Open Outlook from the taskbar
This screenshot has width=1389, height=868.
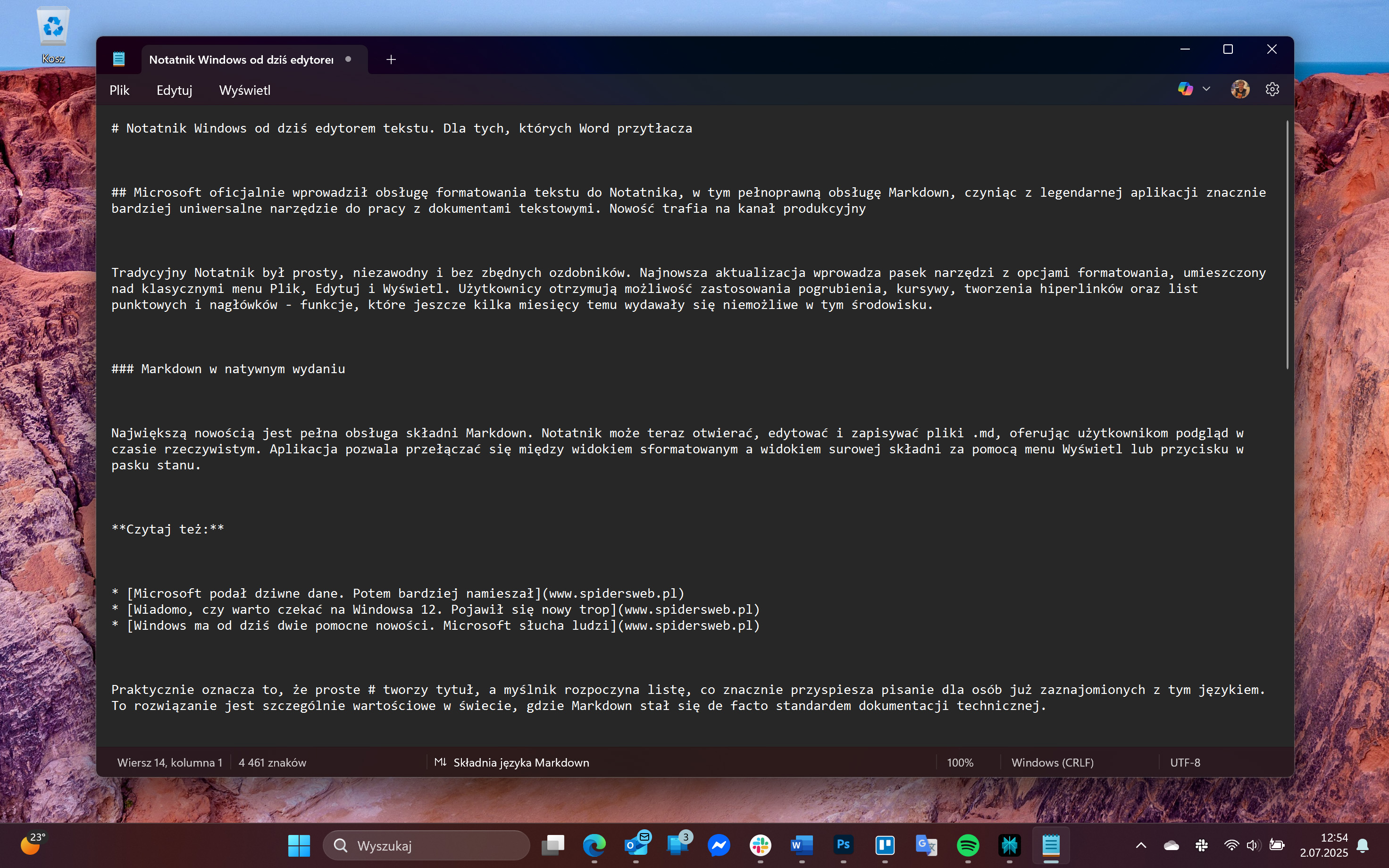pyautogui.click(x=636, y=844)
